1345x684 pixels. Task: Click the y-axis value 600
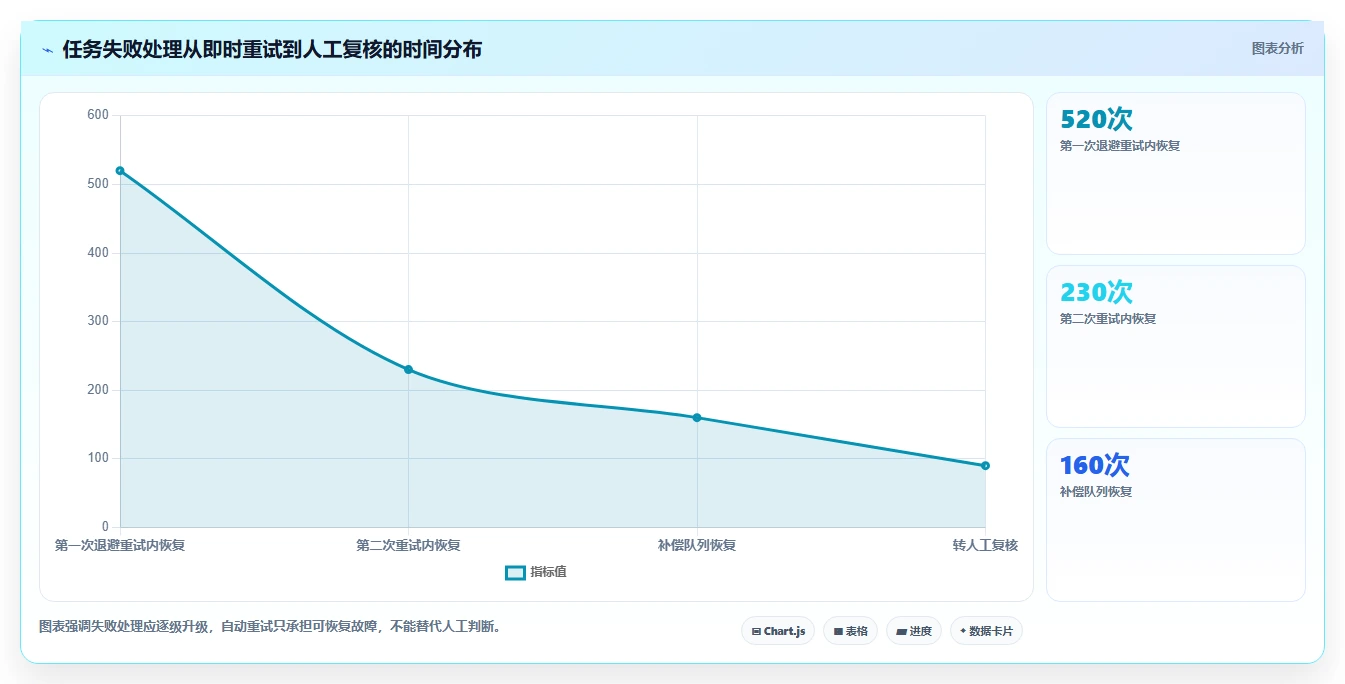point(98,115)
